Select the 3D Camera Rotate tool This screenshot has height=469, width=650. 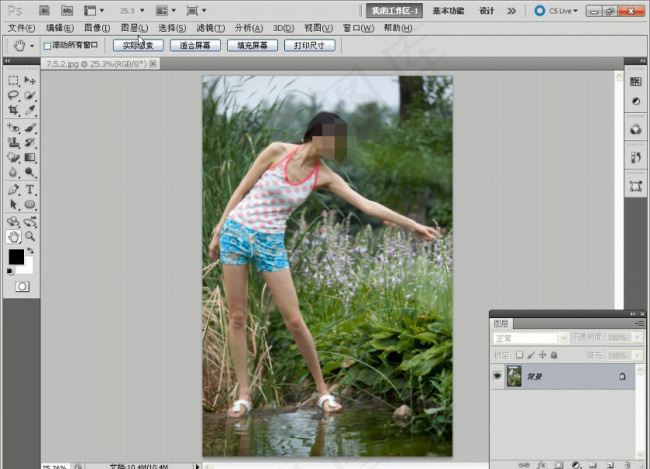[30, 221]
